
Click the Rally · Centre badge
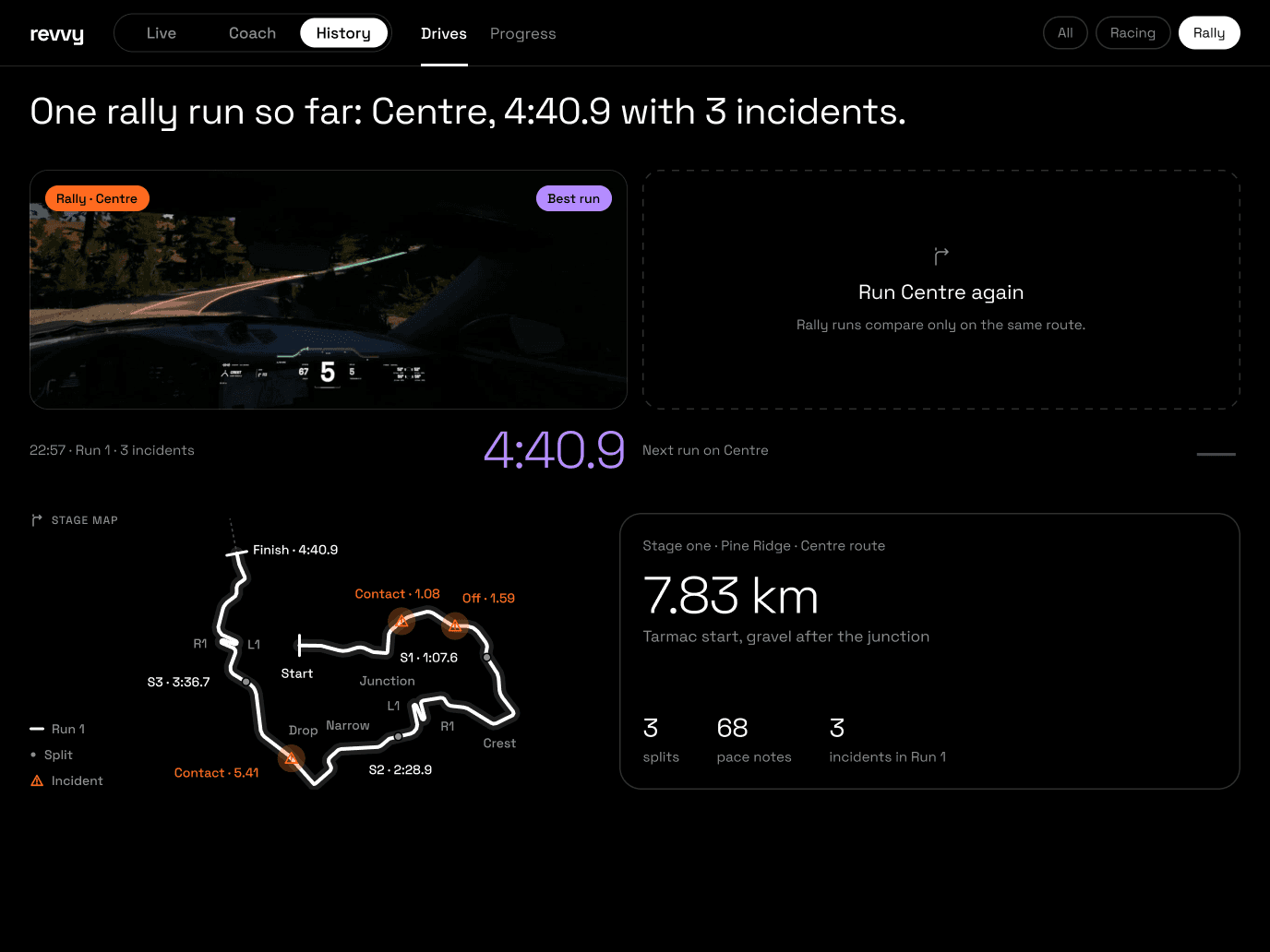[x=97, y=198]
